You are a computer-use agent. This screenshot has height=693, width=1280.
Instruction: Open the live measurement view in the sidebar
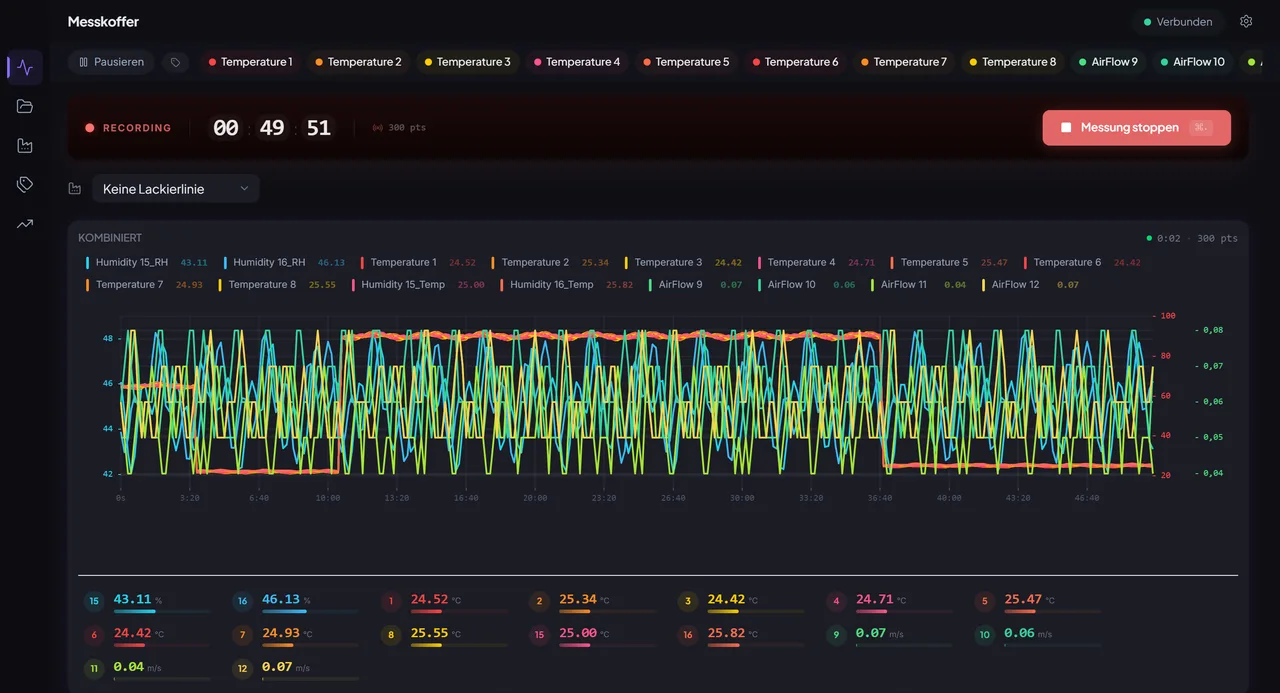(x=25, y=68)
